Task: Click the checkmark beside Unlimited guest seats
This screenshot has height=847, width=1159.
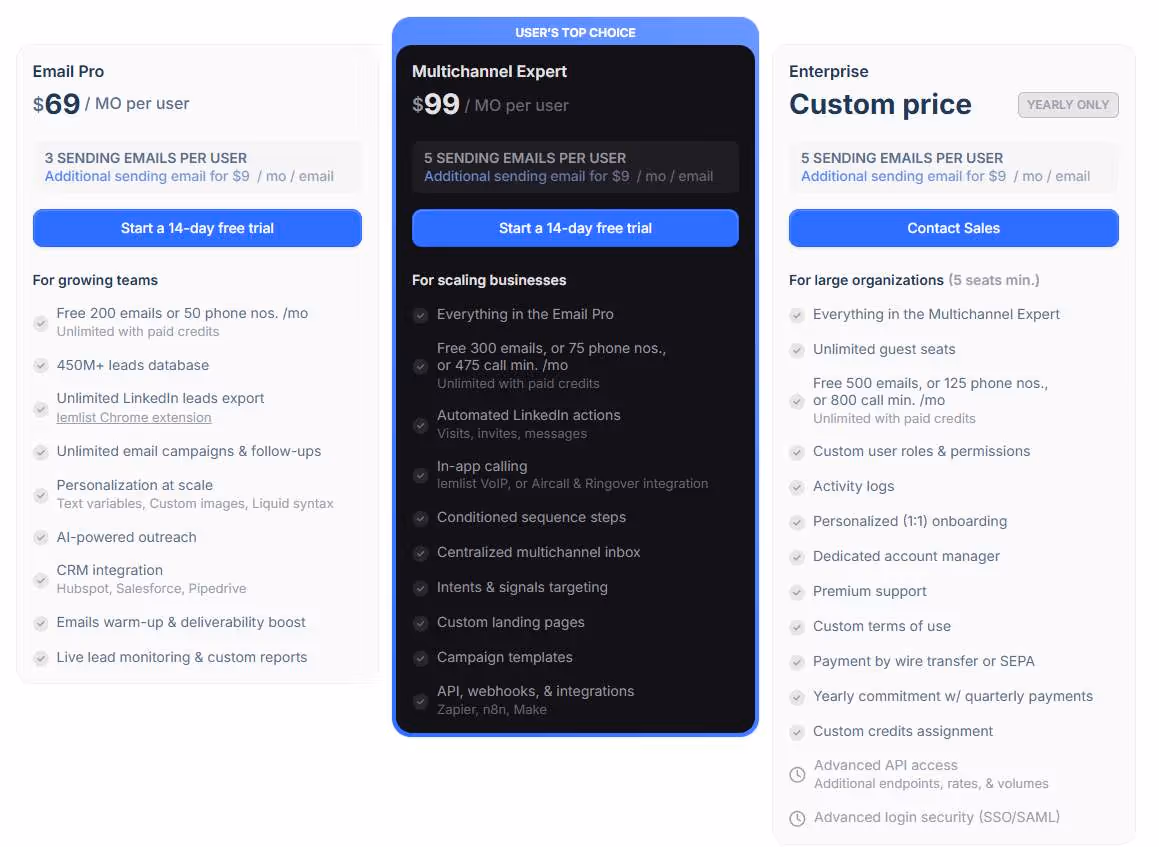Action: [797, 349]
